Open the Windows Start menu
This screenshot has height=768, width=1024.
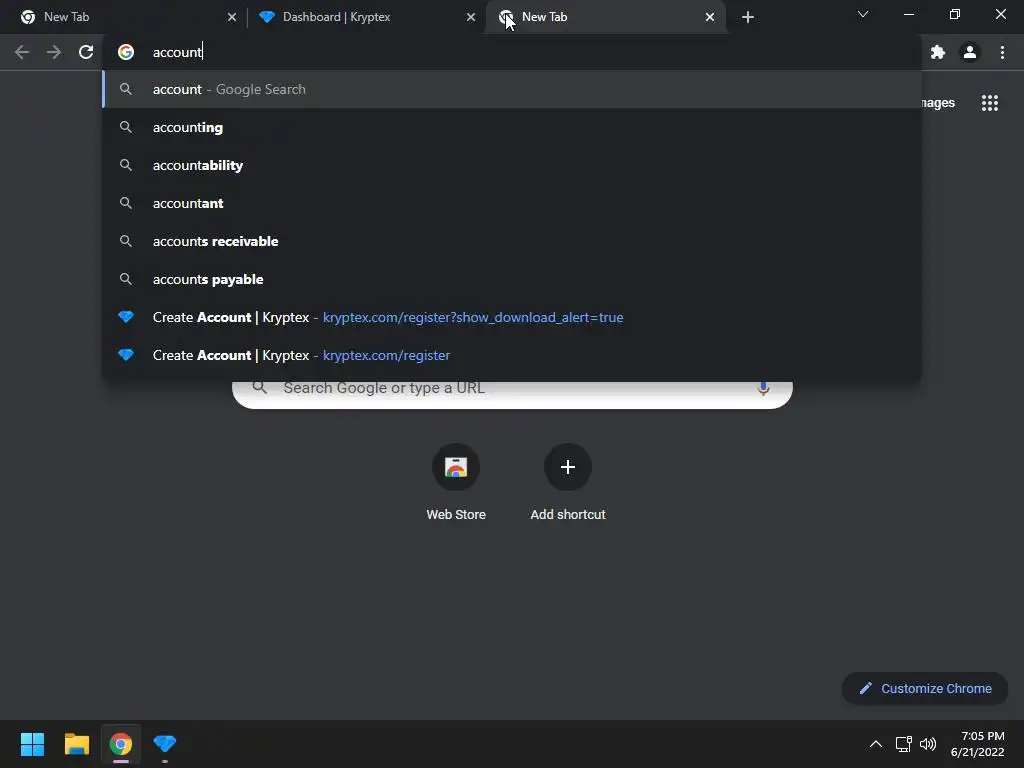(32, 744)
